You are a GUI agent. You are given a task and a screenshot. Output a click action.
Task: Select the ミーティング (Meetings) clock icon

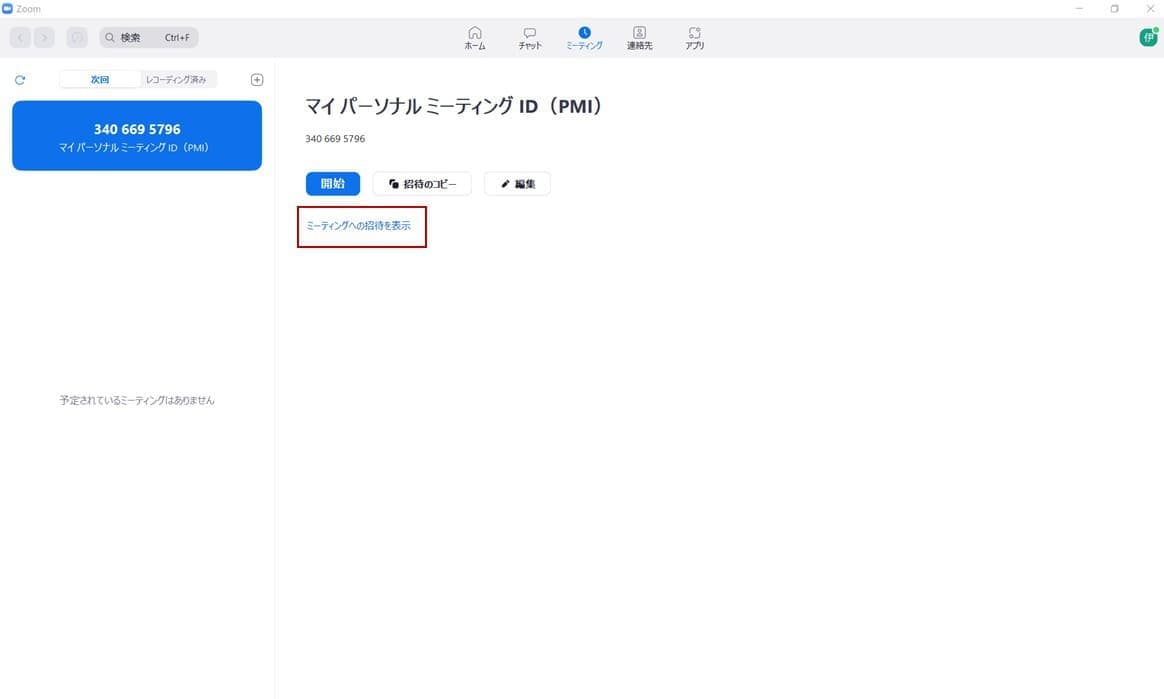[584, 34]
